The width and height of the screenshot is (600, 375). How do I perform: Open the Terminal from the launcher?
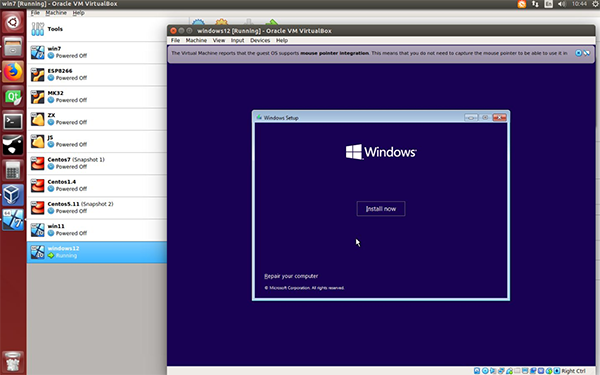pyautogui.click(x=13, y=121)
